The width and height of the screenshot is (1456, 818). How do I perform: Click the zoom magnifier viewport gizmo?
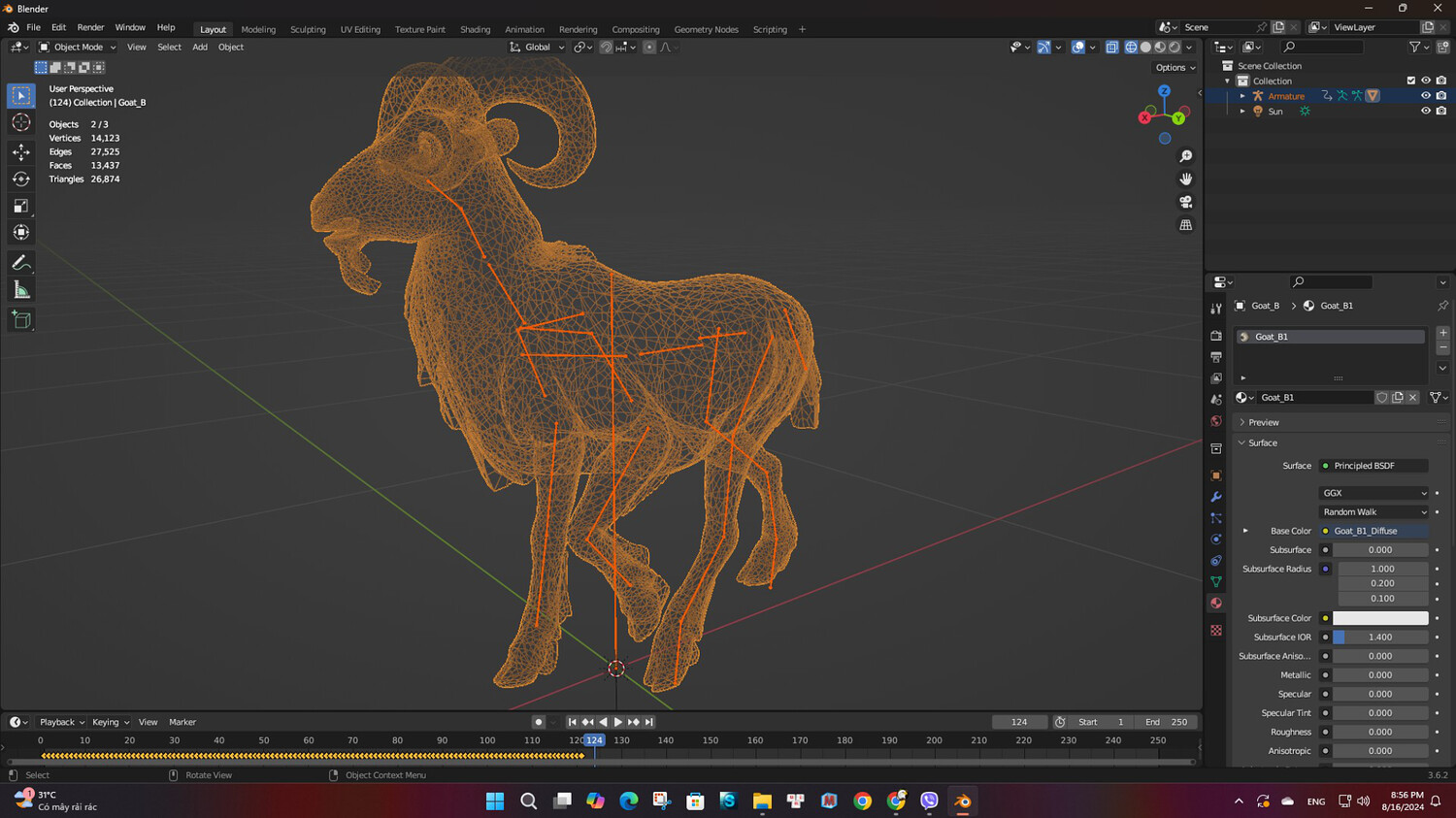click(x=1185, y=156)
